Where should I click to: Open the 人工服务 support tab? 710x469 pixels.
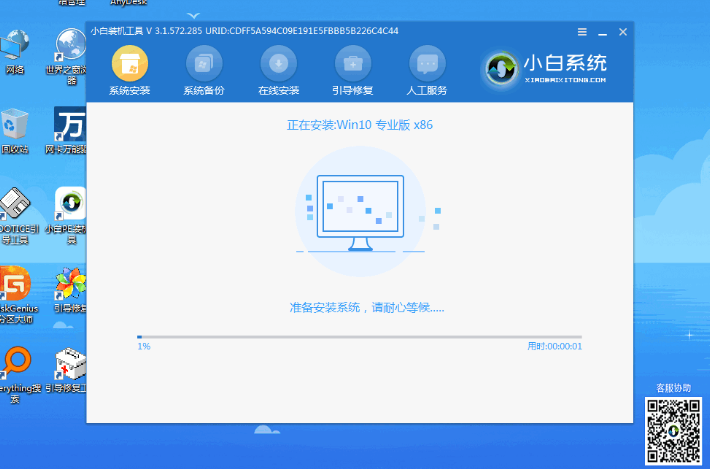(427, 71)
